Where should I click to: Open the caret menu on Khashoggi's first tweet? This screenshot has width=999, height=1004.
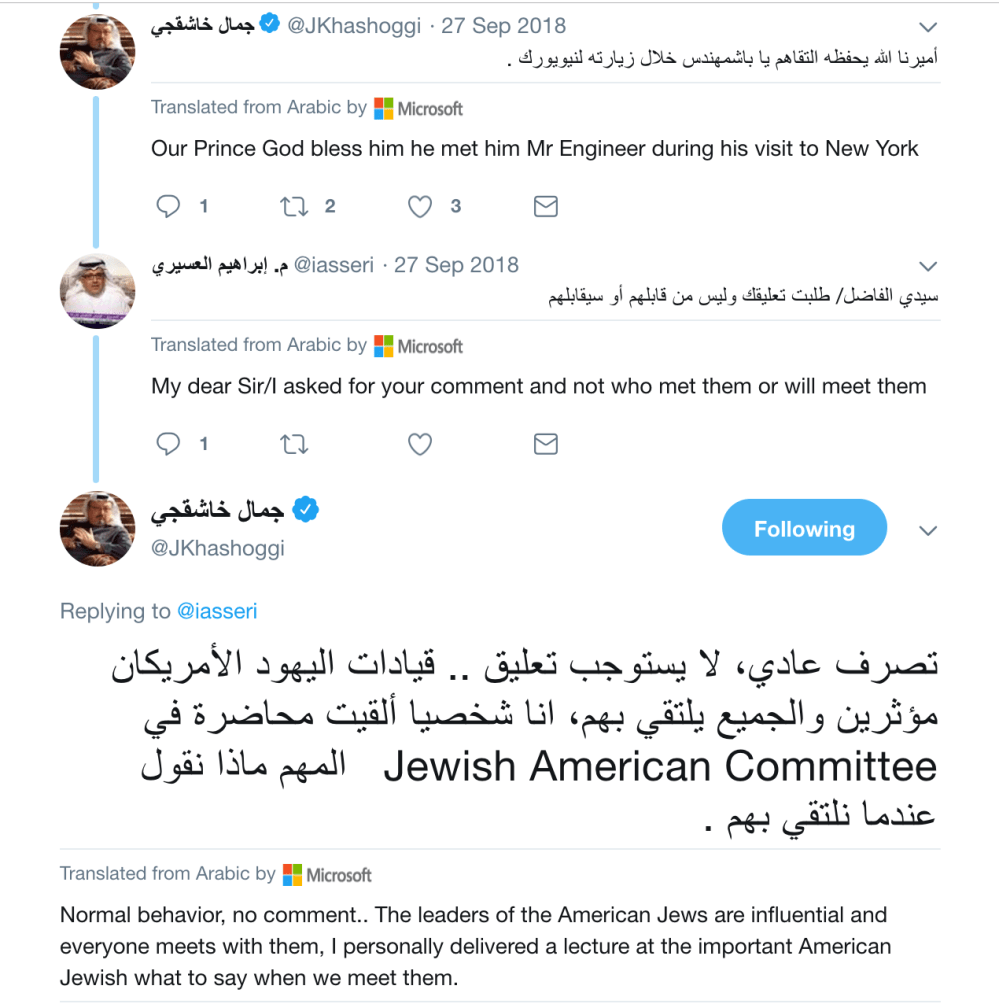click(928, 27)
